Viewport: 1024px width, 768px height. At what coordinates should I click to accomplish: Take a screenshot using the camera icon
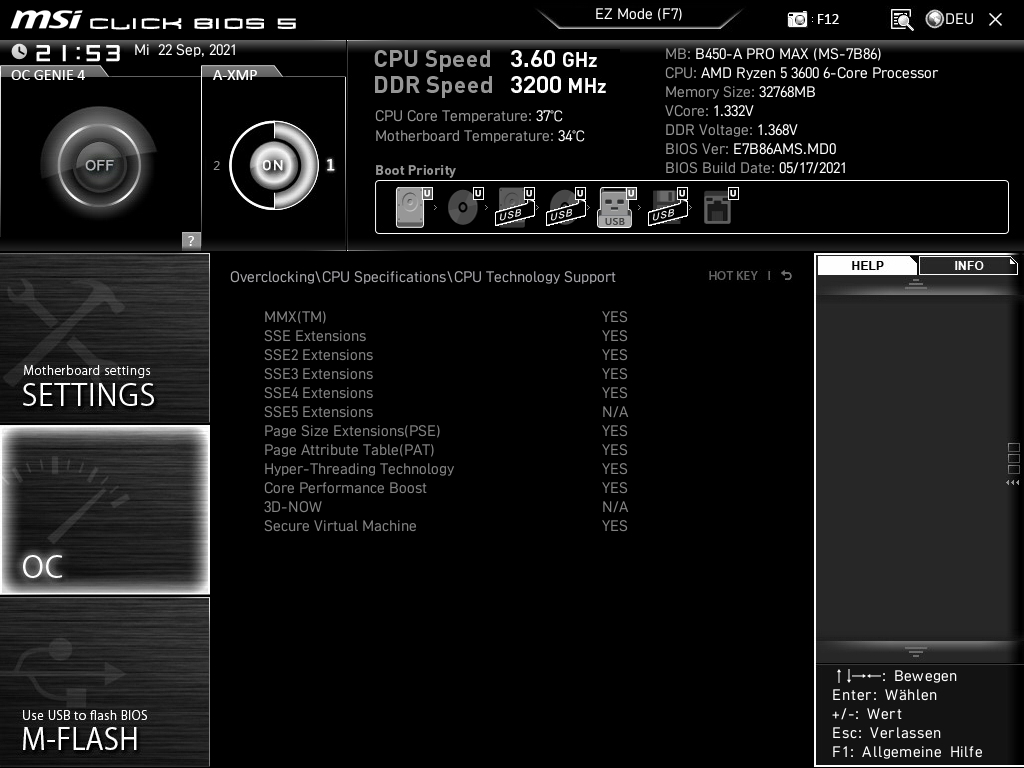point(797,18)
